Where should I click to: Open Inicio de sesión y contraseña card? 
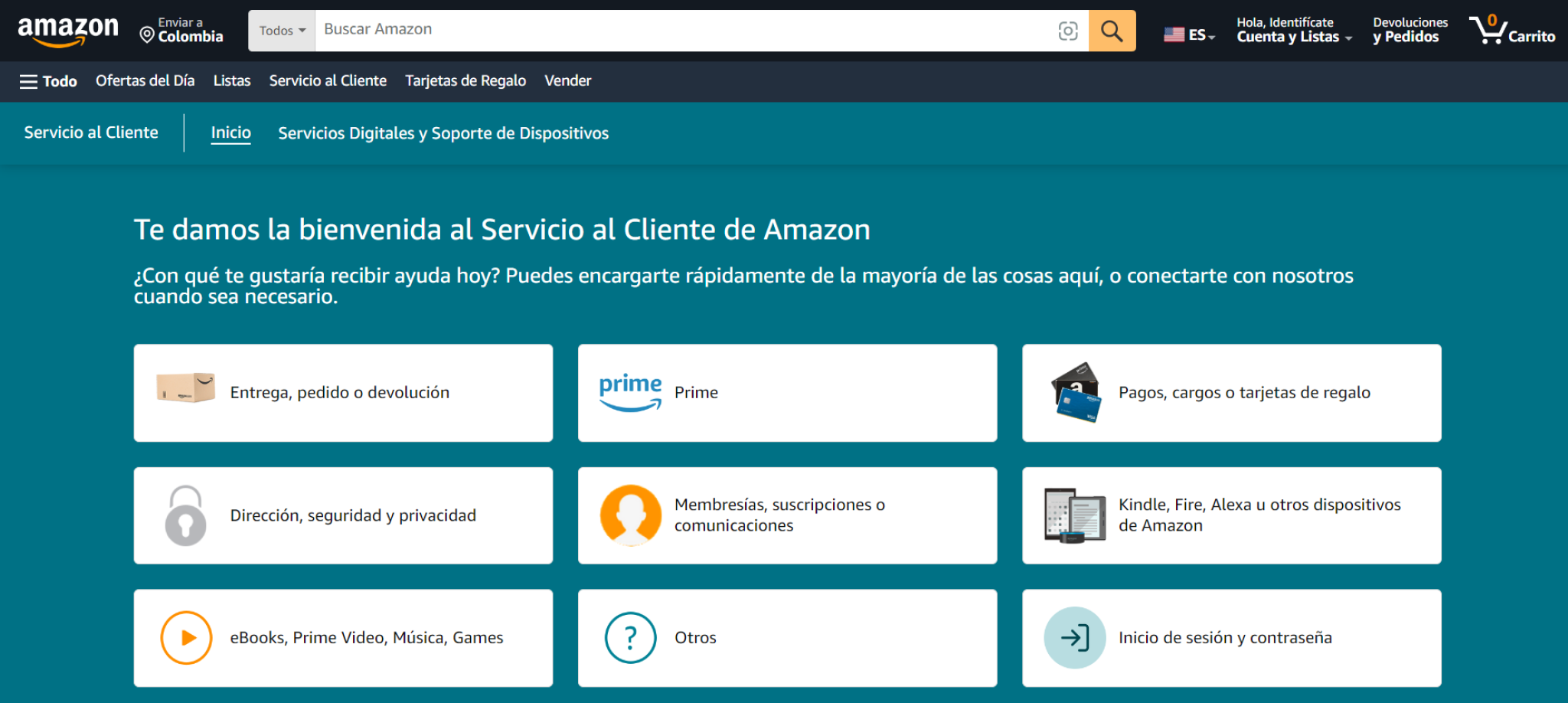(x=1231, y=638)
